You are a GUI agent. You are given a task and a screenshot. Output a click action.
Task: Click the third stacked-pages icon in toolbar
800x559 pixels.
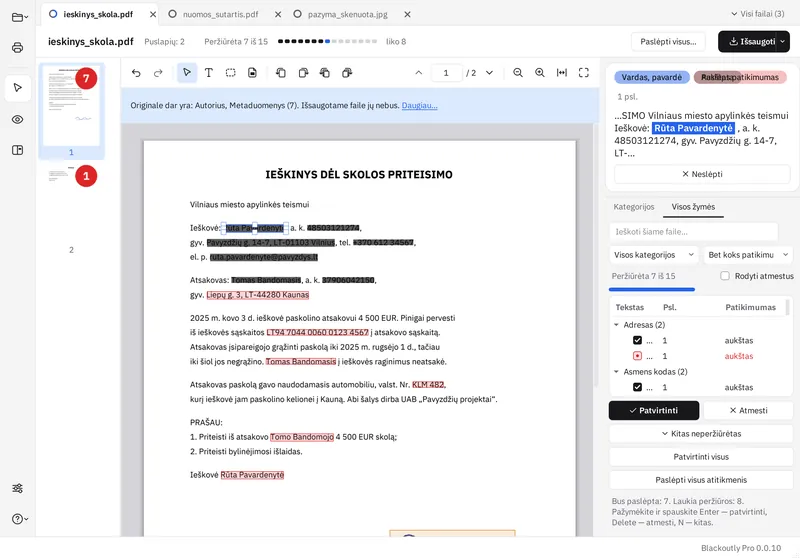(325, 73)
